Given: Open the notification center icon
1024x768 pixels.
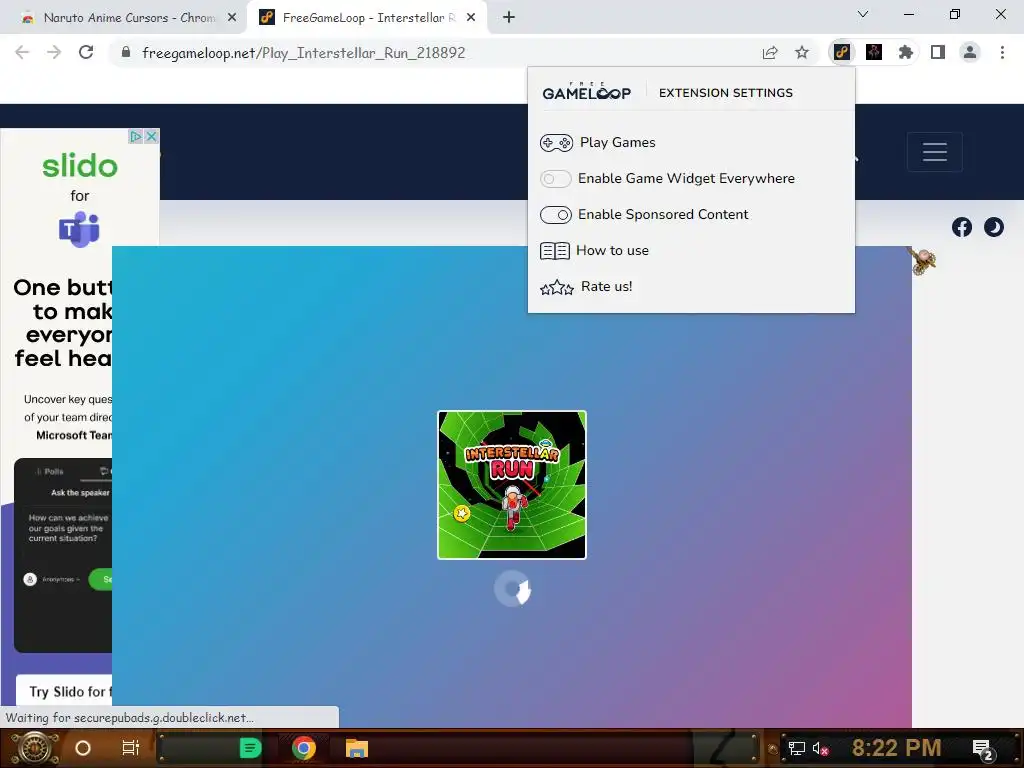Looking at the screenshot, I should 982,748.
